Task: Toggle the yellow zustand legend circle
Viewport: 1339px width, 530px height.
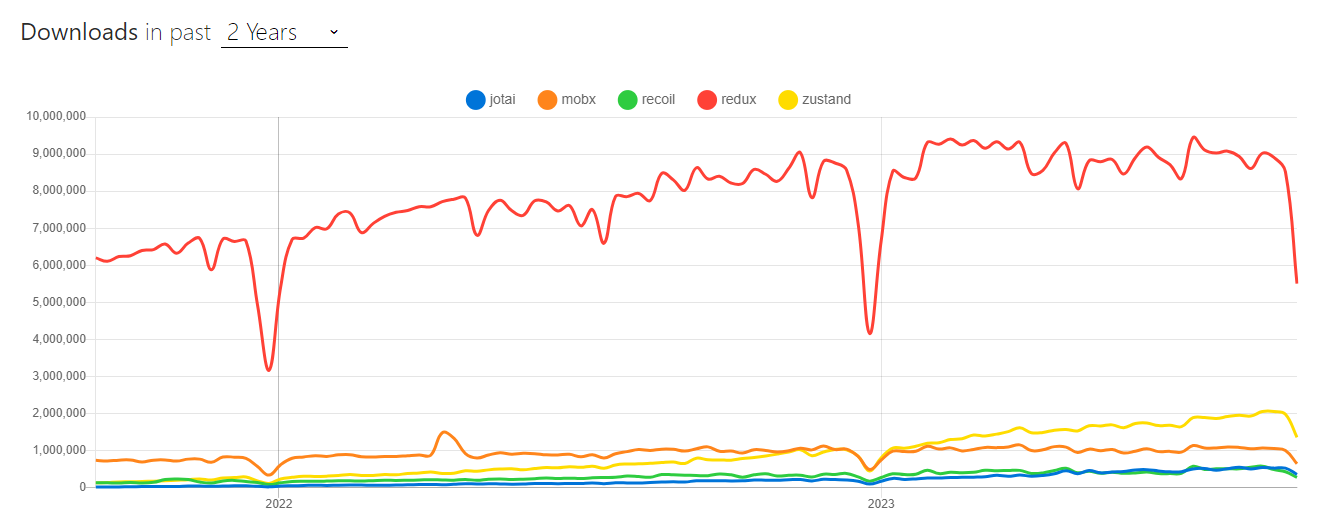Action: click(788, 99)
